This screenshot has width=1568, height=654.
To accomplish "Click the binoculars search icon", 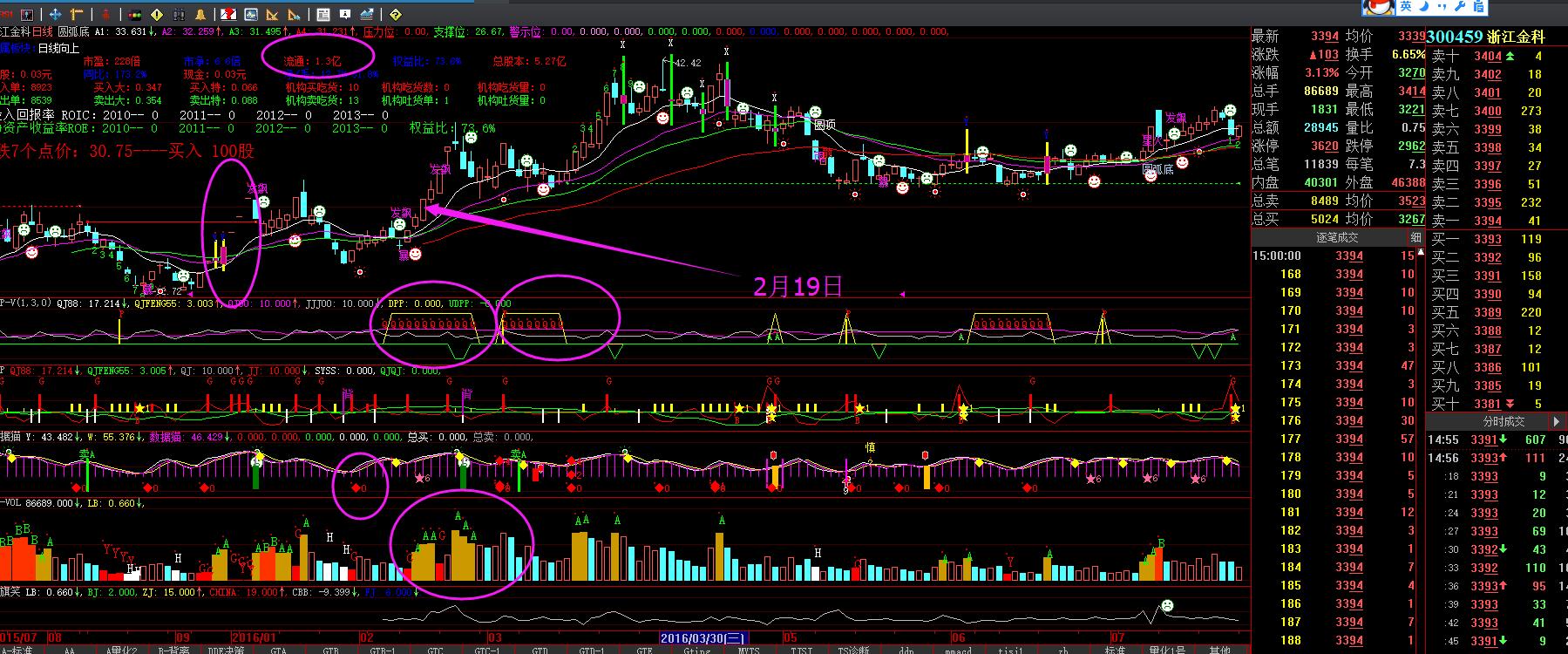I will 179,15.
